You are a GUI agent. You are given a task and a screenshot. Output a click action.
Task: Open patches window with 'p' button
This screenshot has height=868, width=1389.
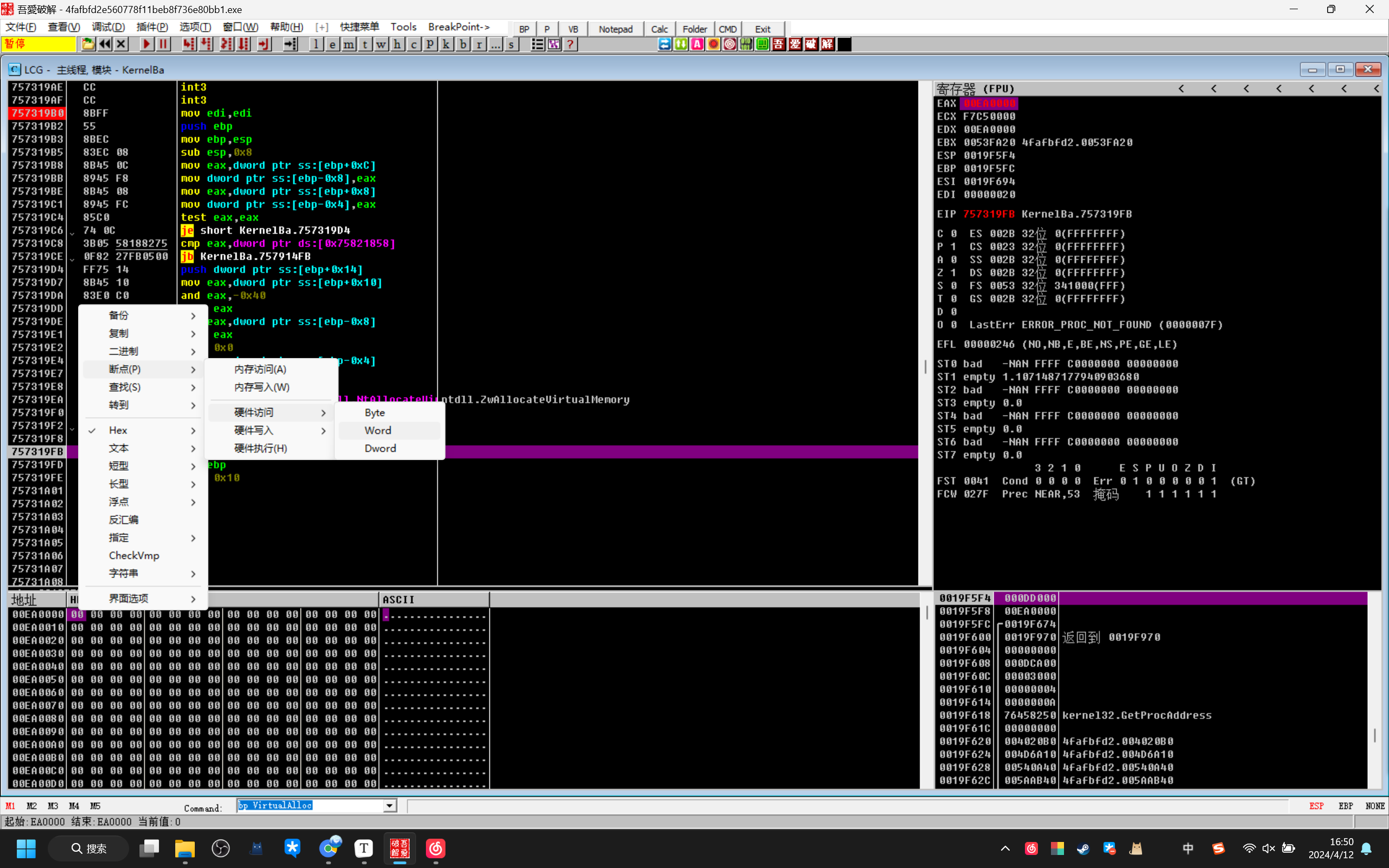pos(430,44)
